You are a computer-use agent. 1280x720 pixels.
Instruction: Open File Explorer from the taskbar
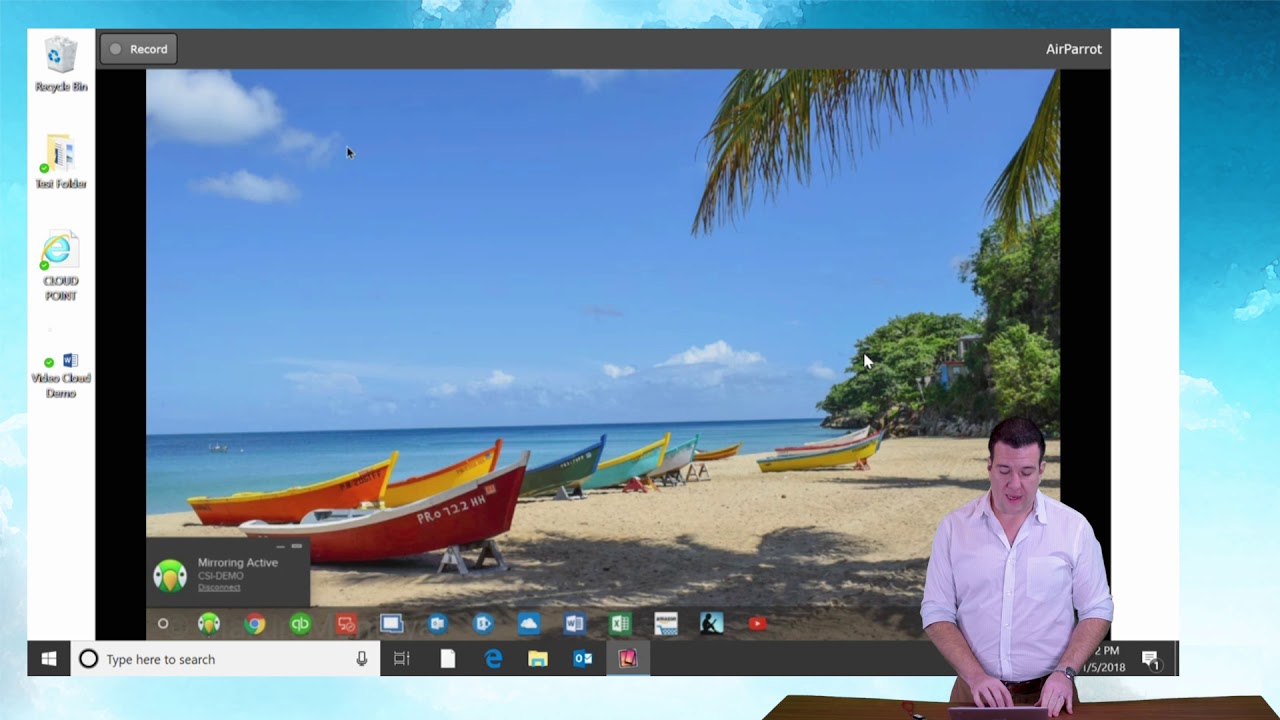[538, 659]
